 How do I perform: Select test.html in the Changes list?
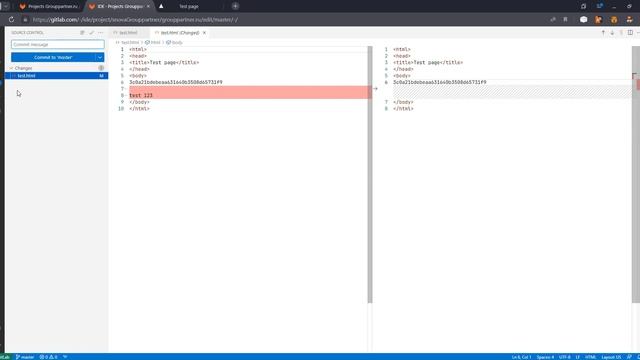[57, 76]
